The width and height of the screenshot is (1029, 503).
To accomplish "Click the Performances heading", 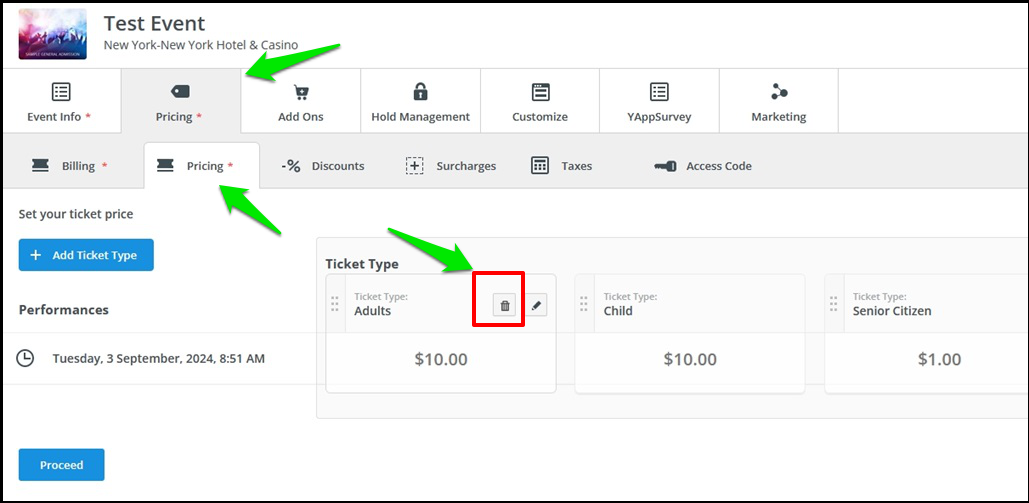I will [64, 310].
